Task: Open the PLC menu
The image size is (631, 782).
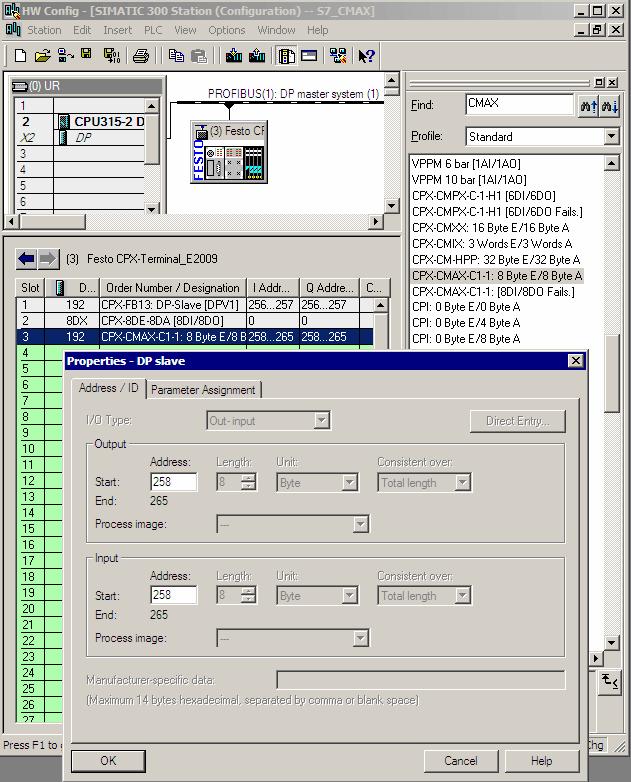Action: click(153, 30)
